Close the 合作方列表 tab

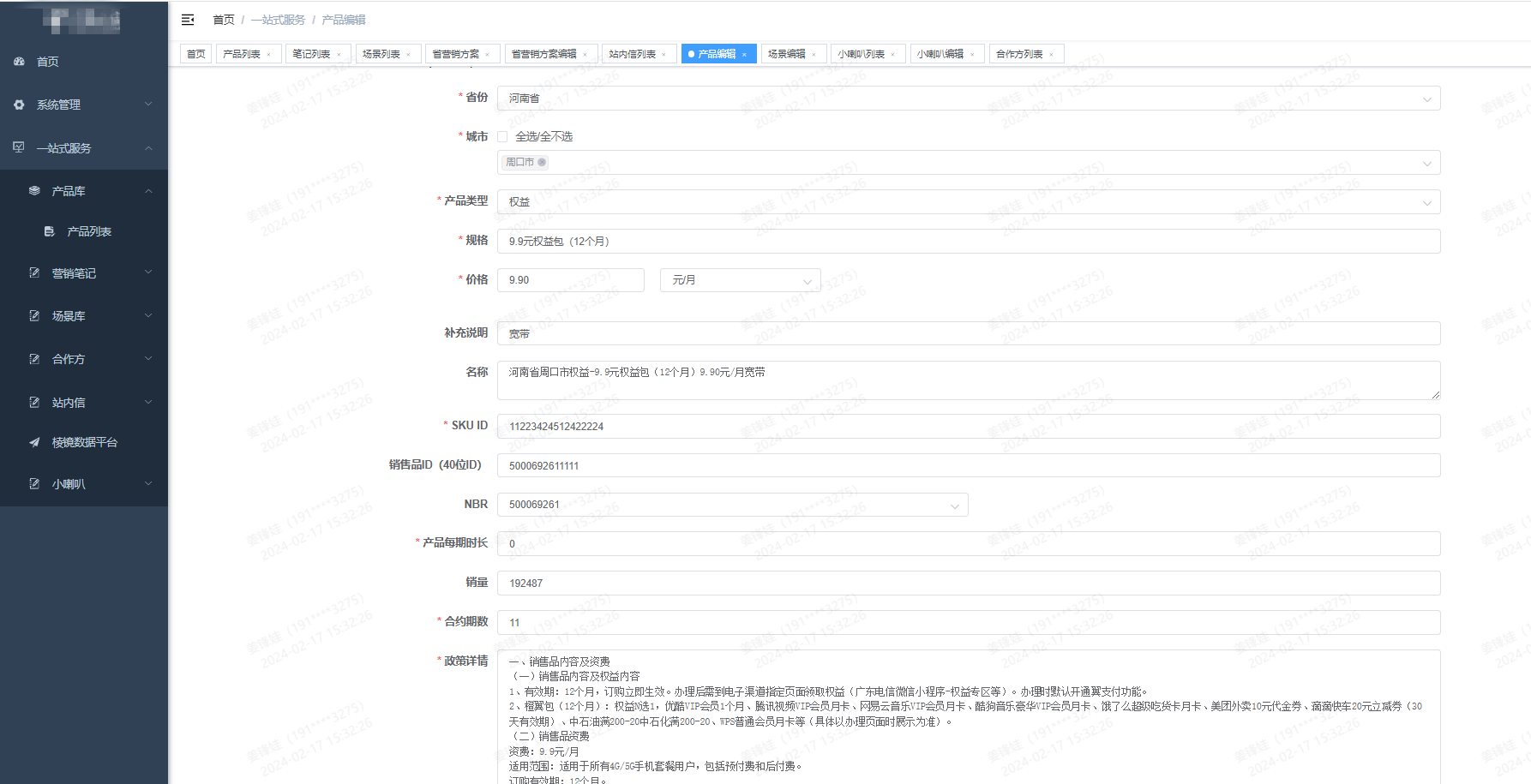pyautogui.click(x=1052, y=54)
